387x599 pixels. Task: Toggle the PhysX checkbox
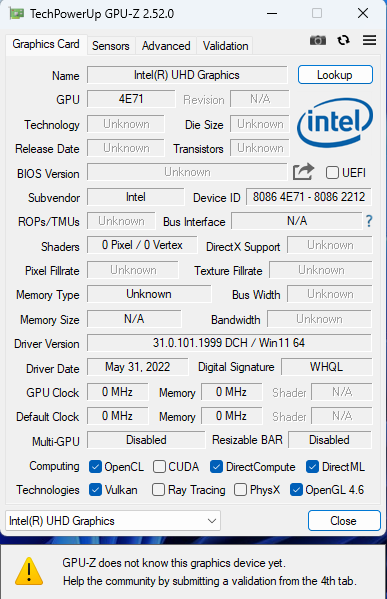pos(240,490)
